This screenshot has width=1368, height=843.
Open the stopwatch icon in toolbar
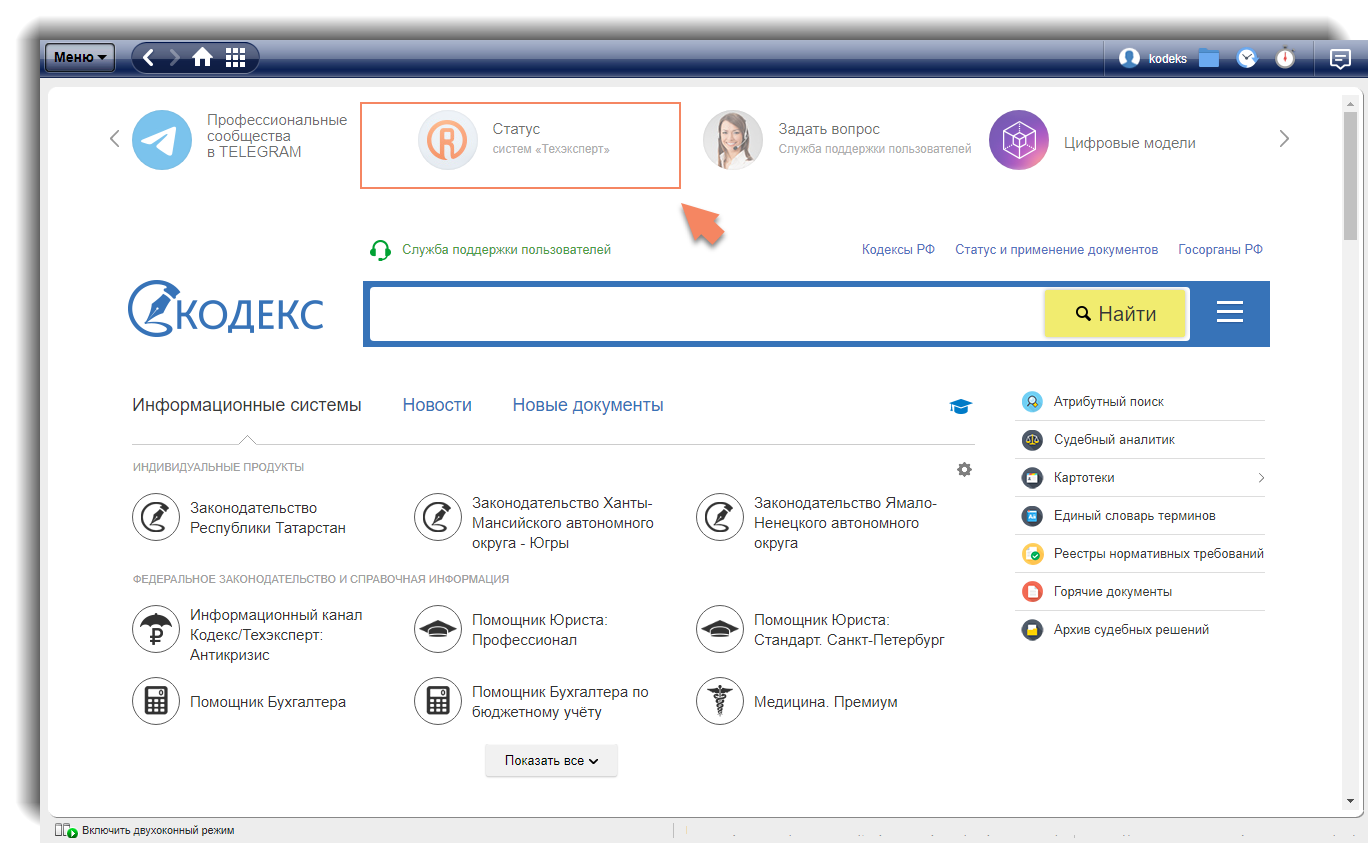click(1285, 59)
